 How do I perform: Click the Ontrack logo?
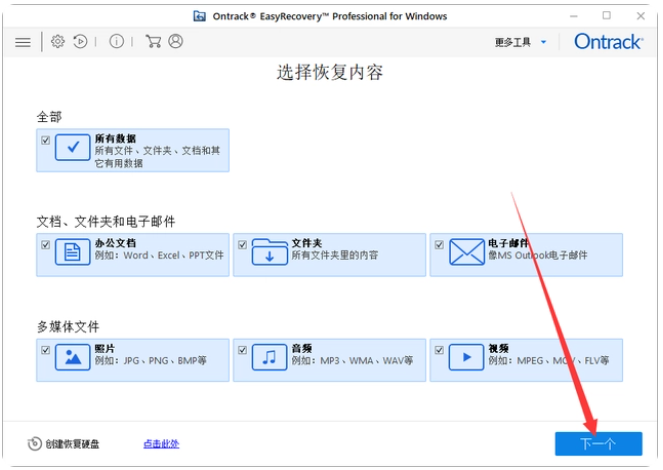coord(608,41)
